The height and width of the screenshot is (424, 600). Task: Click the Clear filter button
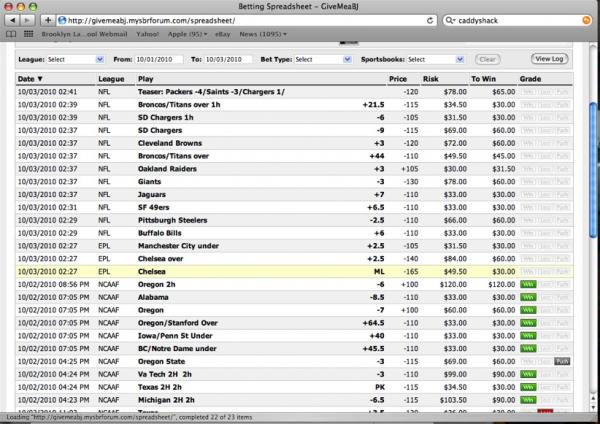487,60
